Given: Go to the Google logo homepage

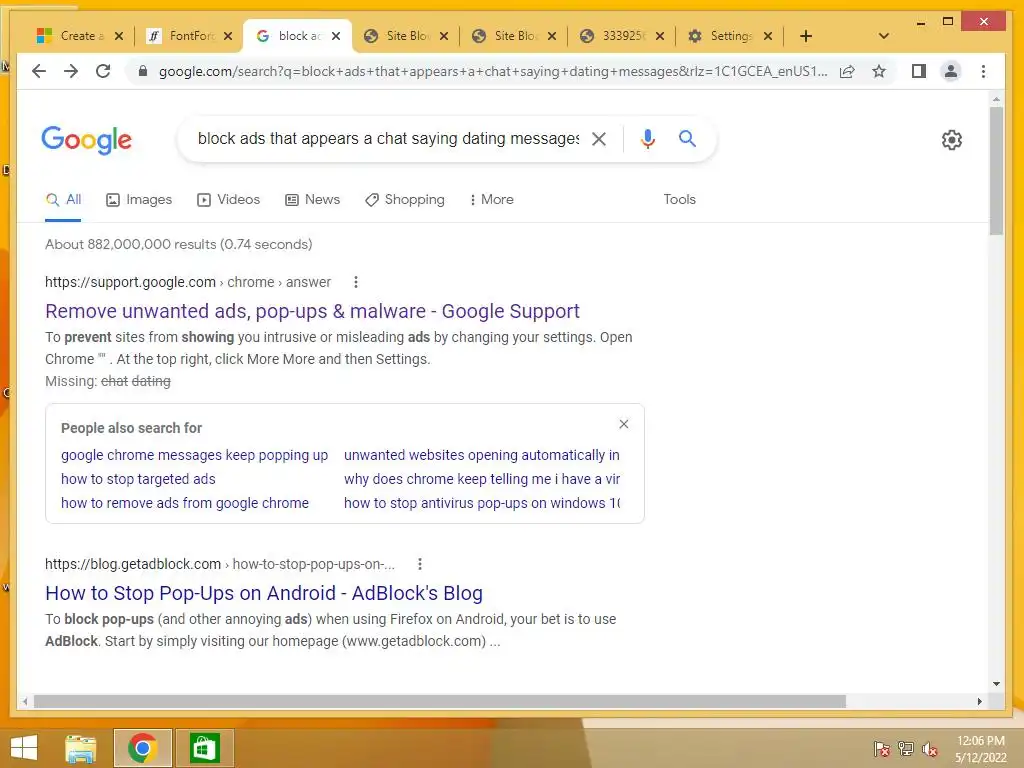Looking at the screenshot, I should click(x=87, y=140).
